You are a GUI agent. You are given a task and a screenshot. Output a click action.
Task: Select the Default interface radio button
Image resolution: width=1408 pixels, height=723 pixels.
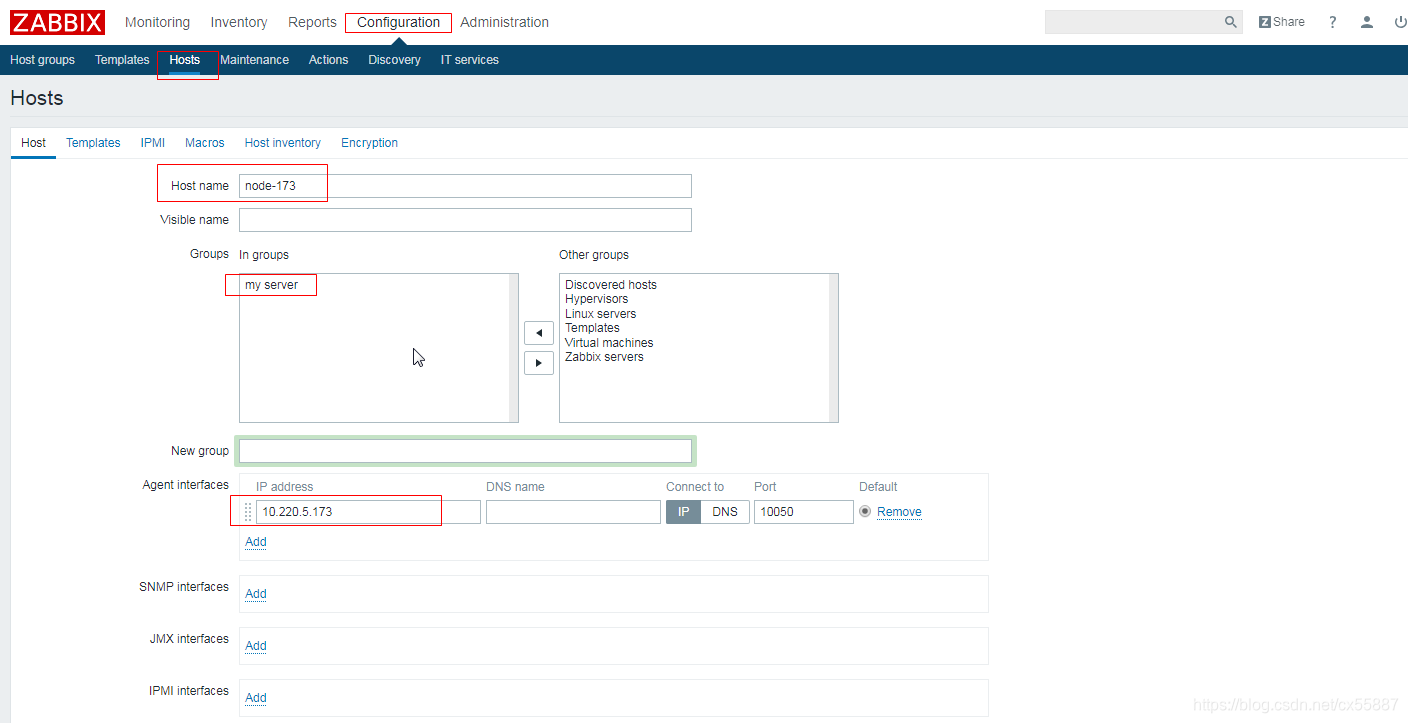point(865,511)
